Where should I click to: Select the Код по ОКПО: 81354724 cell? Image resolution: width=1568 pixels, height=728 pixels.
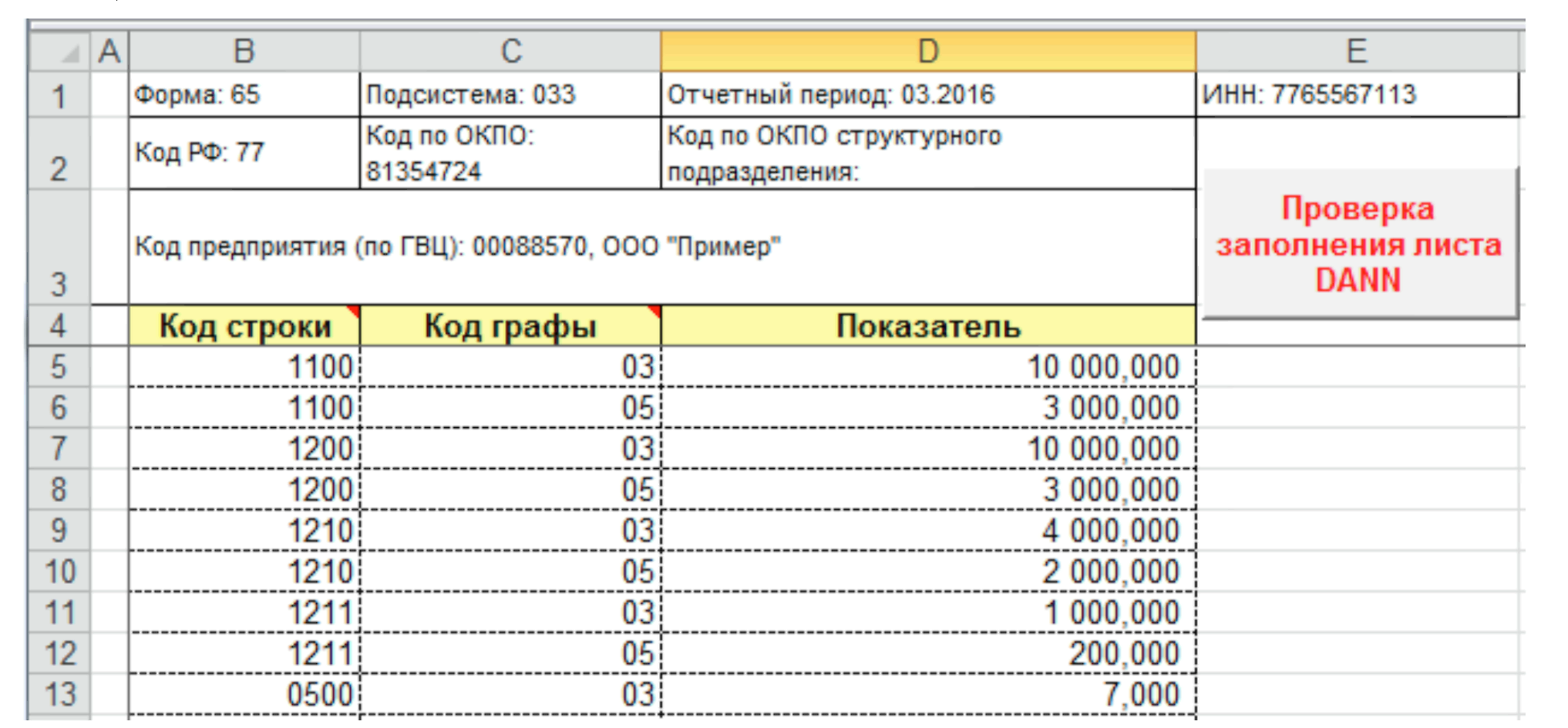pos(510,153)
